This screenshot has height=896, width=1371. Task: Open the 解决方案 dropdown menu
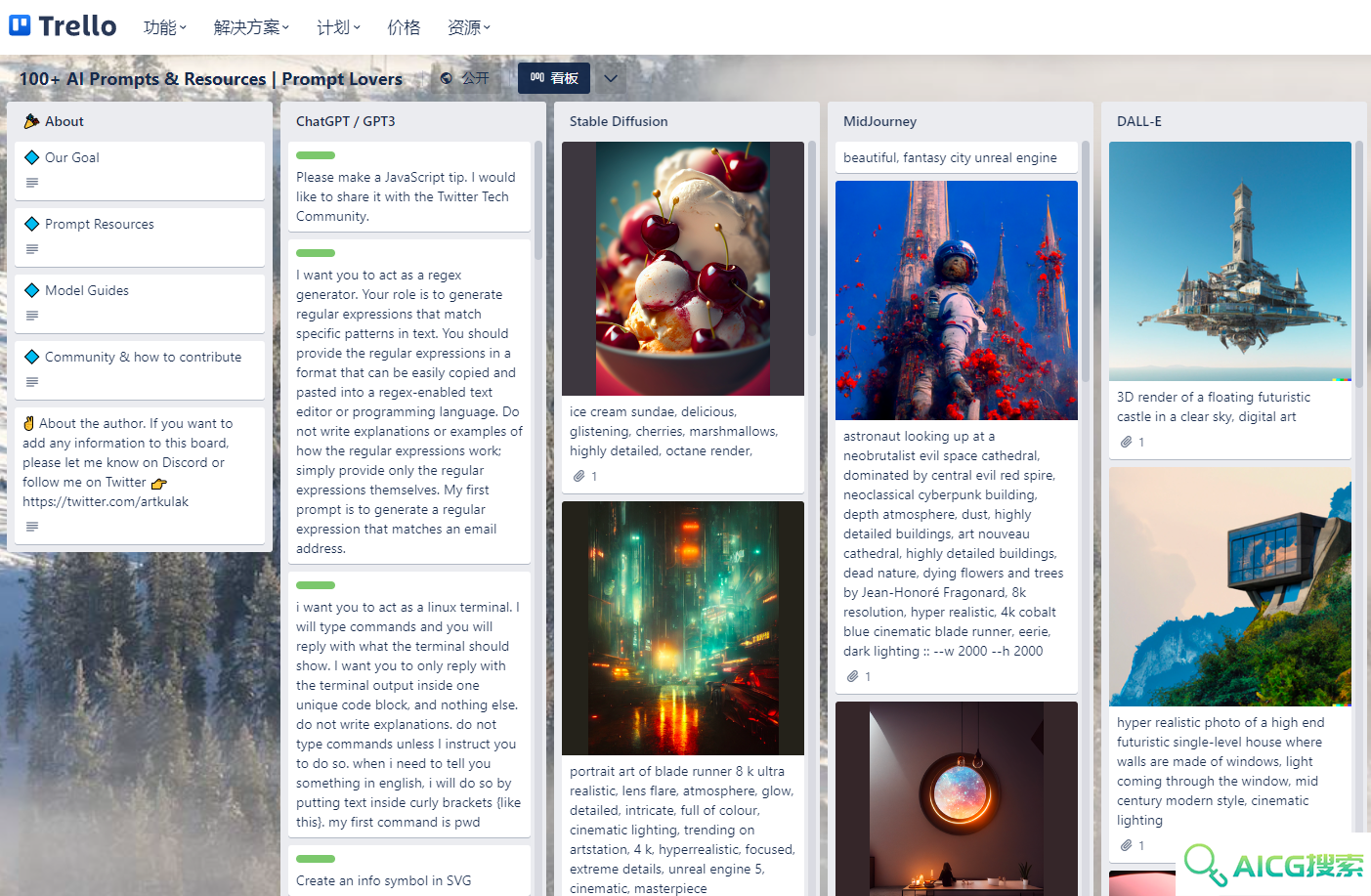[251, 27]
